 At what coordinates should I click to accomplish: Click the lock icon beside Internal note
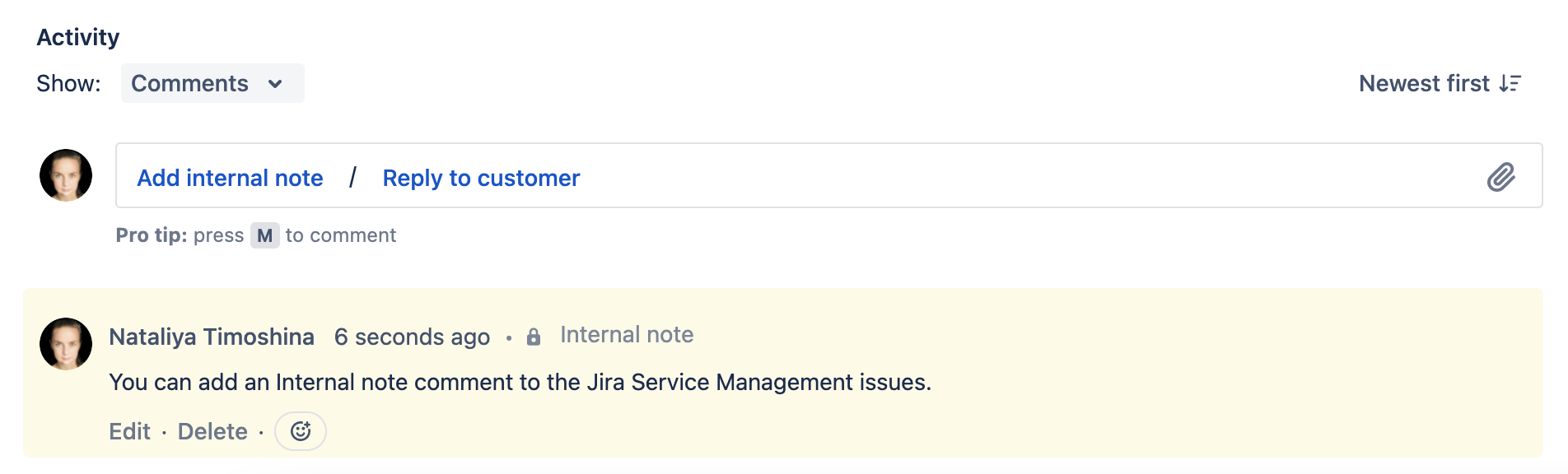click(534, 337)
